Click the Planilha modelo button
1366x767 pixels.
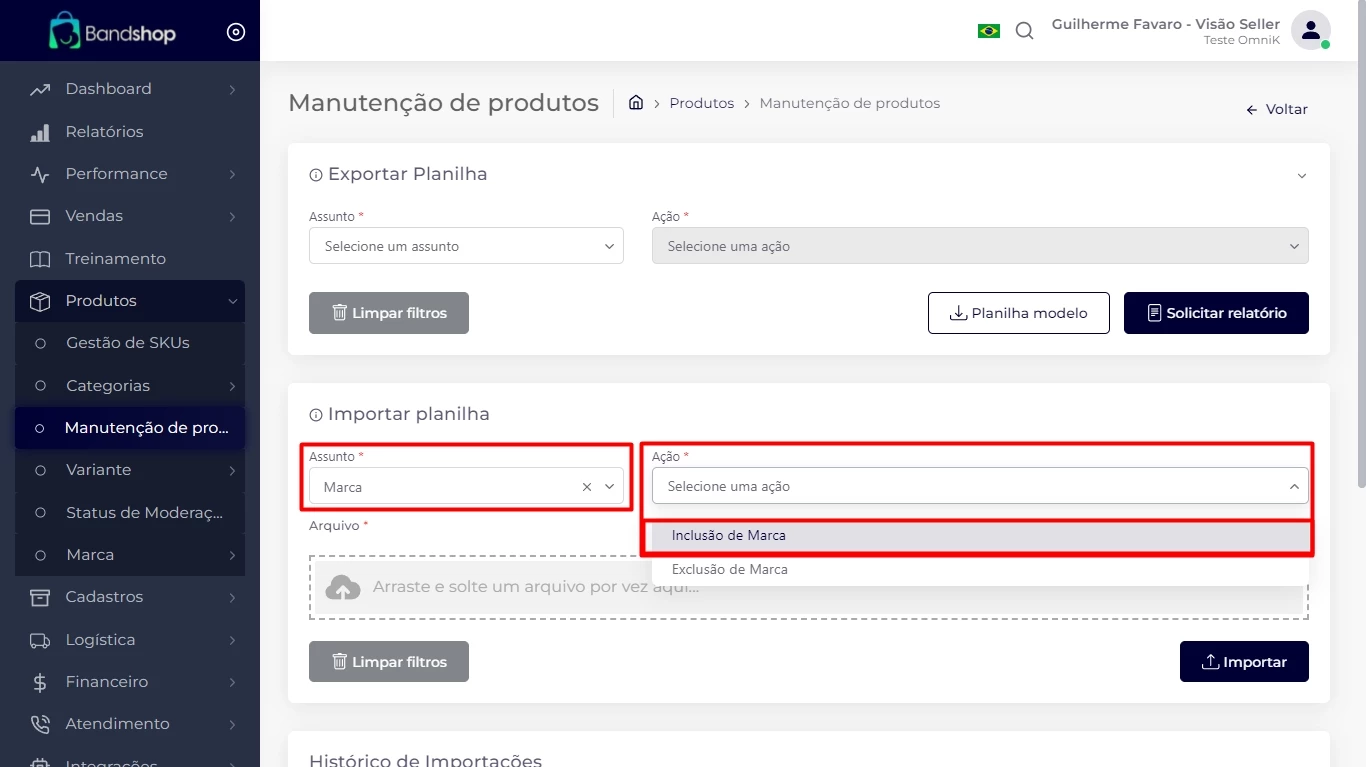pyautogui.click(x=1018, y=313)
